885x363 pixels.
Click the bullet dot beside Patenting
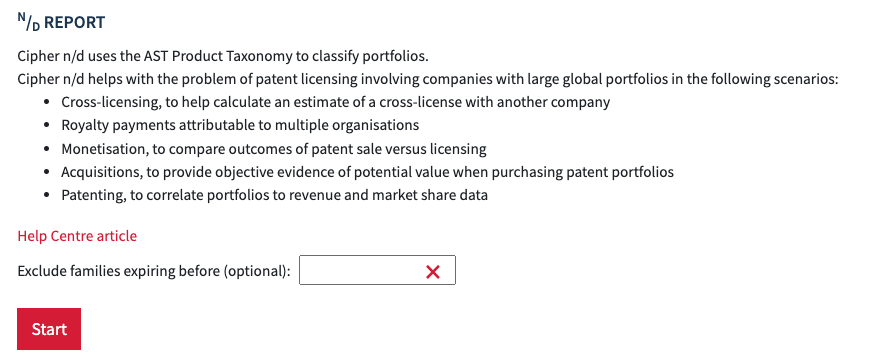click(x=47, y=196)
